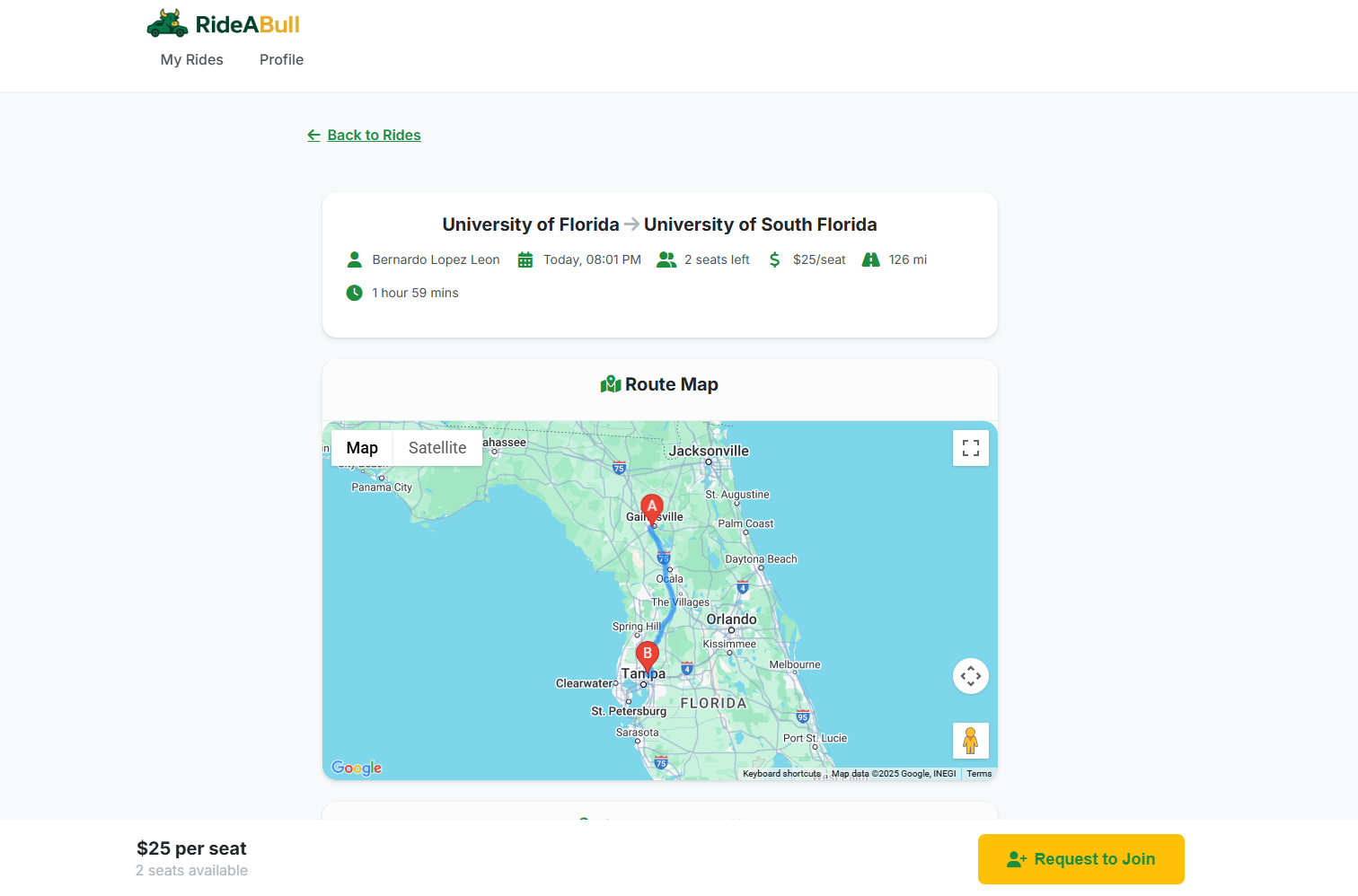Click the '126 mi' distance text
This screenshot has width=1358, height=896.
908,259
